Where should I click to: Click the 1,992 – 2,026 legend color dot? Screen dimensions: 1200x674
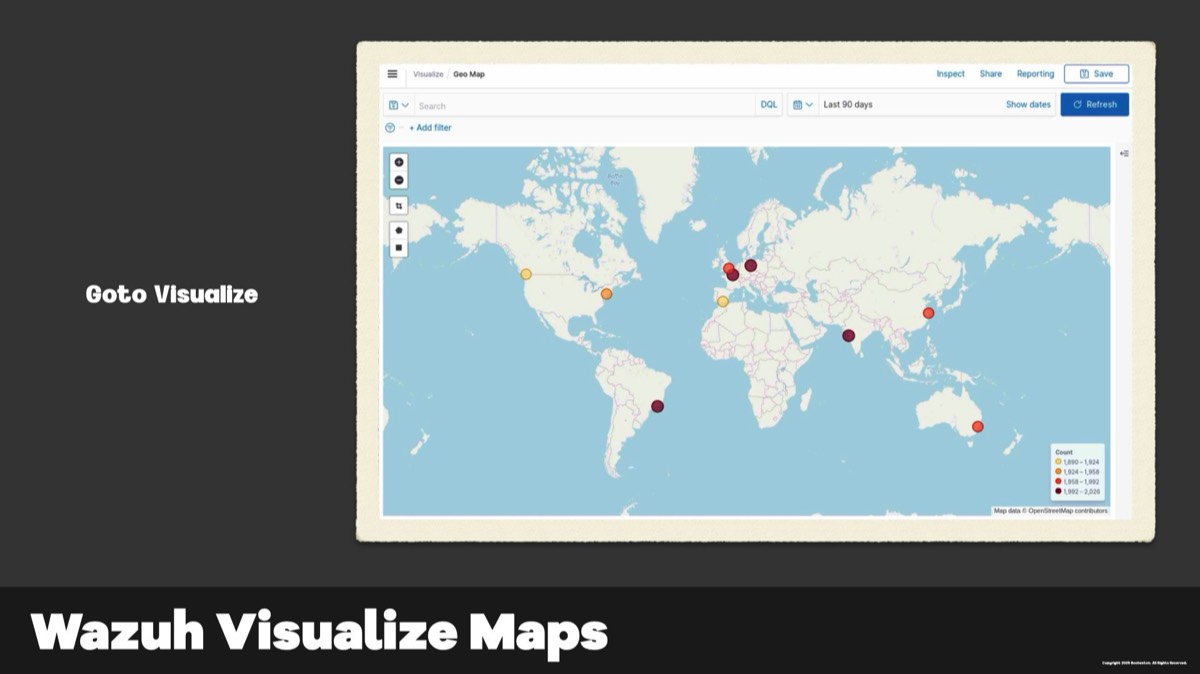click(1058, 491)
